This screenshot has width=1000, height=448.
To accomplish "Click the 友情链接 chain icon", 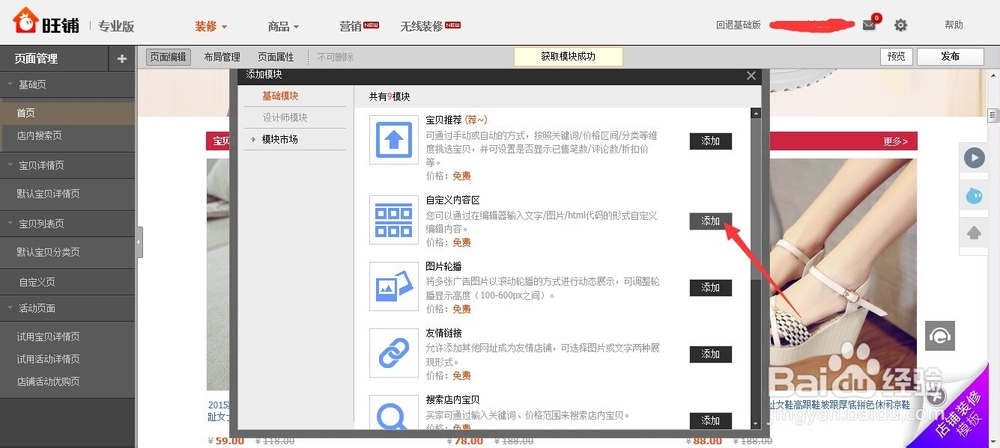I will (393, 353).
